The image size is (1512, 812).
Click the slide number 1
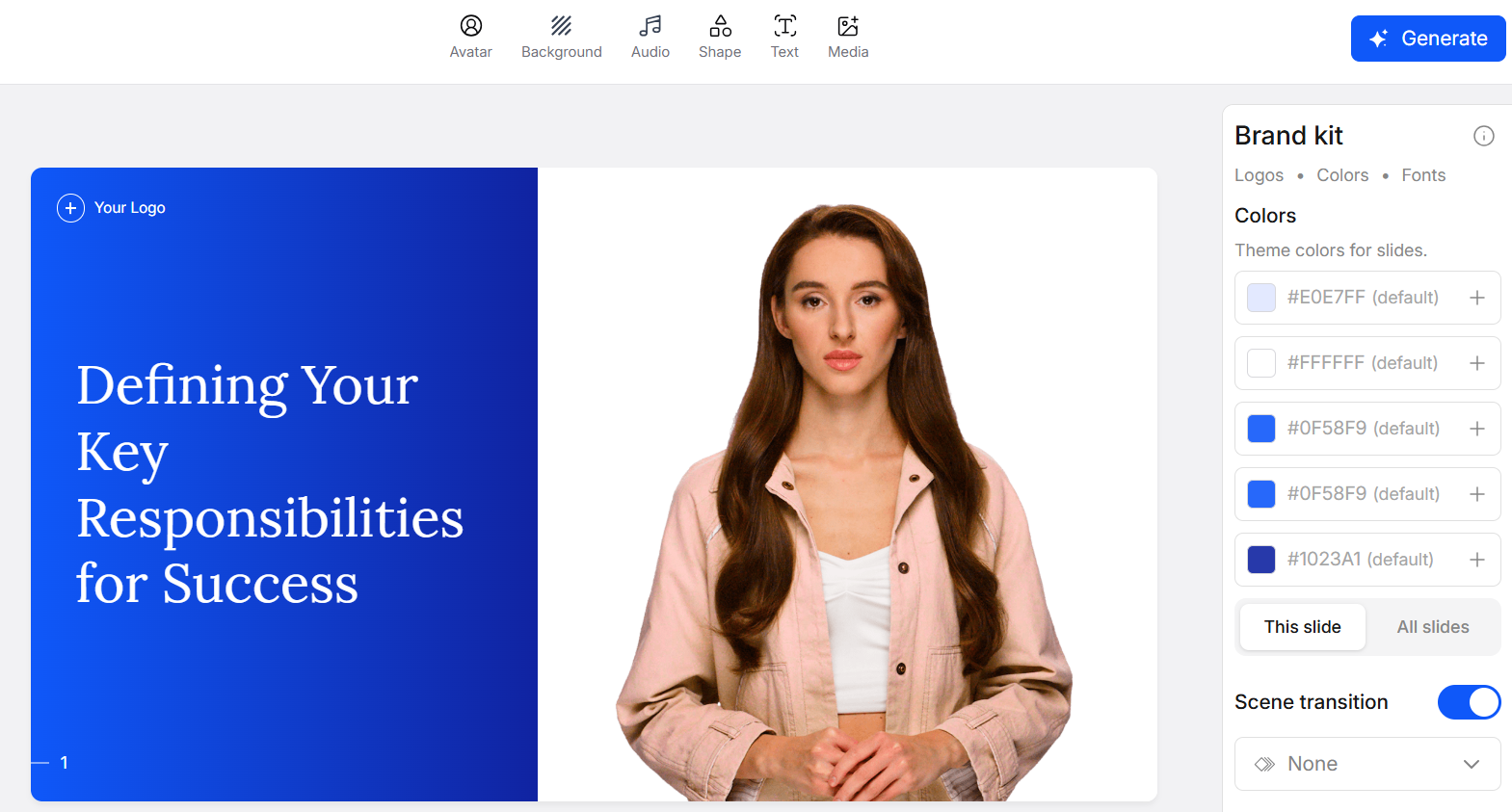click(64, 763)
